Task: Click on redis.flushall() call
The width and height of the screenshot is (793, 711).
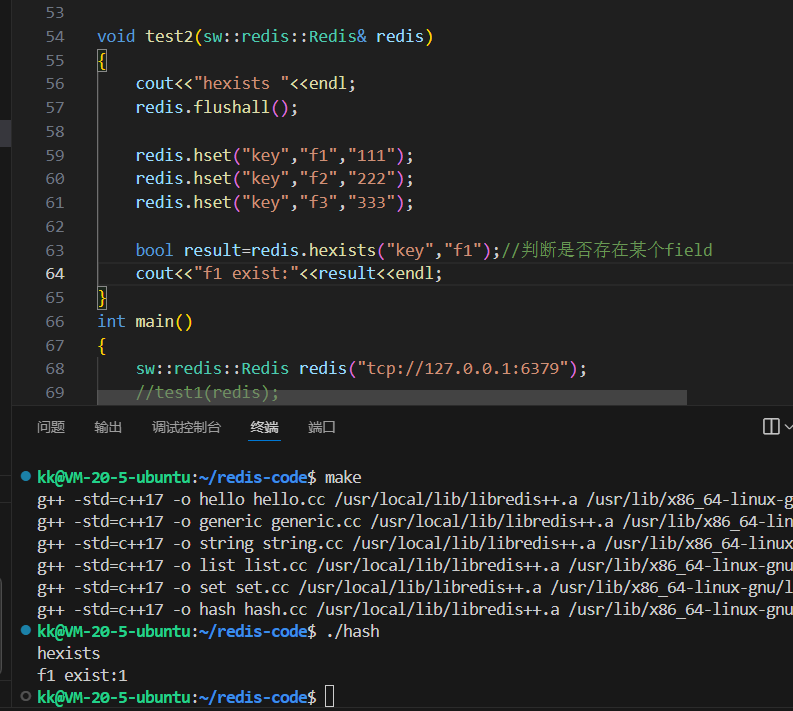Action: pyautogui.click(x=217, y=107)
